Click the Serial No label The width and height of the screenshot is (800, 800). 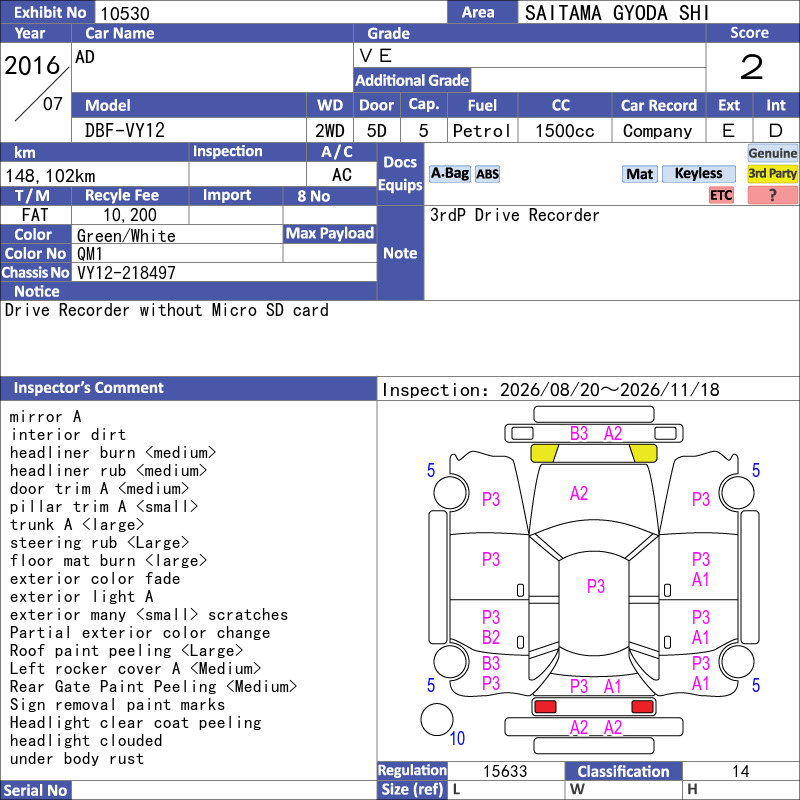tap(36, 790)
